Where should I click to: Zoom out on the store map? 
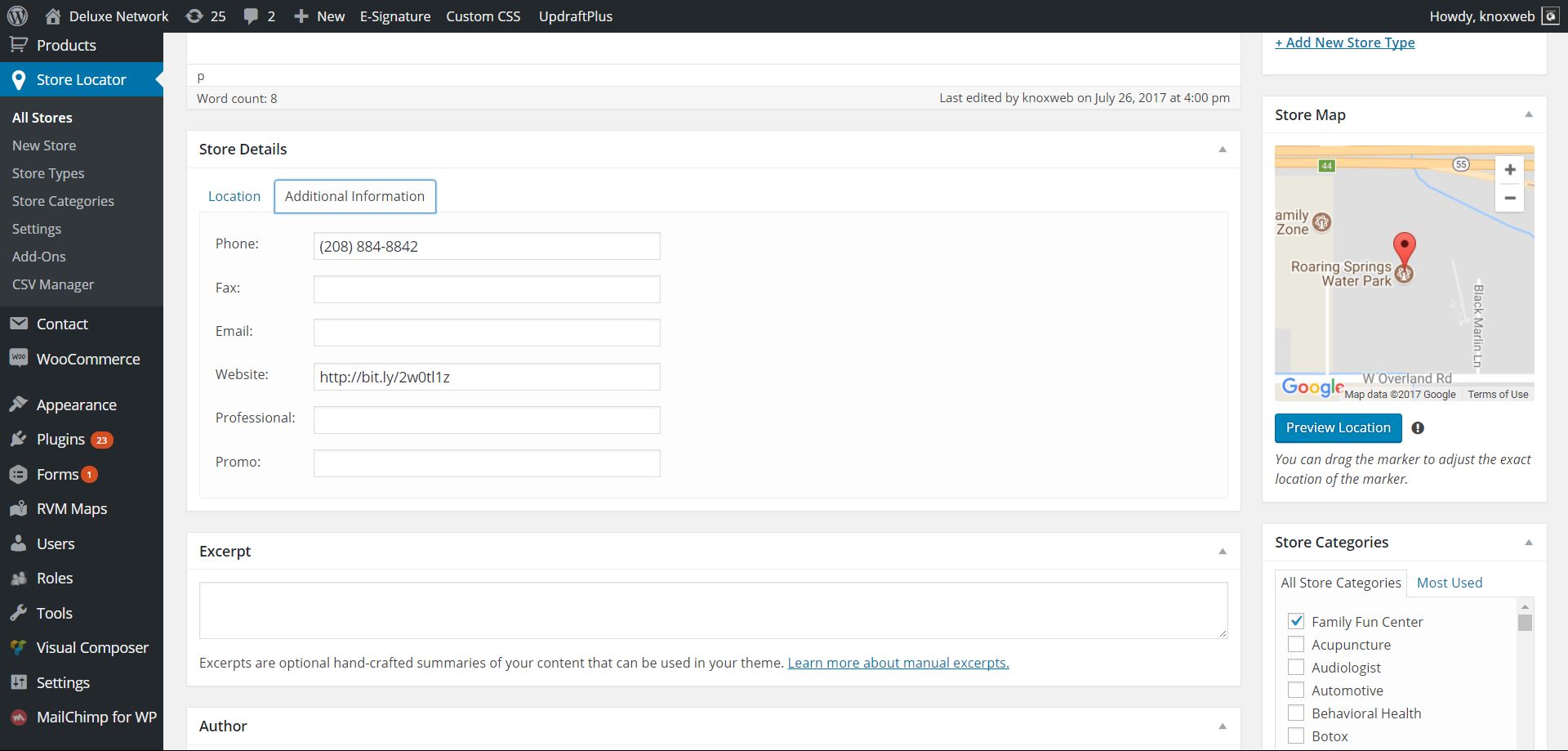[x=1509, y=198]
